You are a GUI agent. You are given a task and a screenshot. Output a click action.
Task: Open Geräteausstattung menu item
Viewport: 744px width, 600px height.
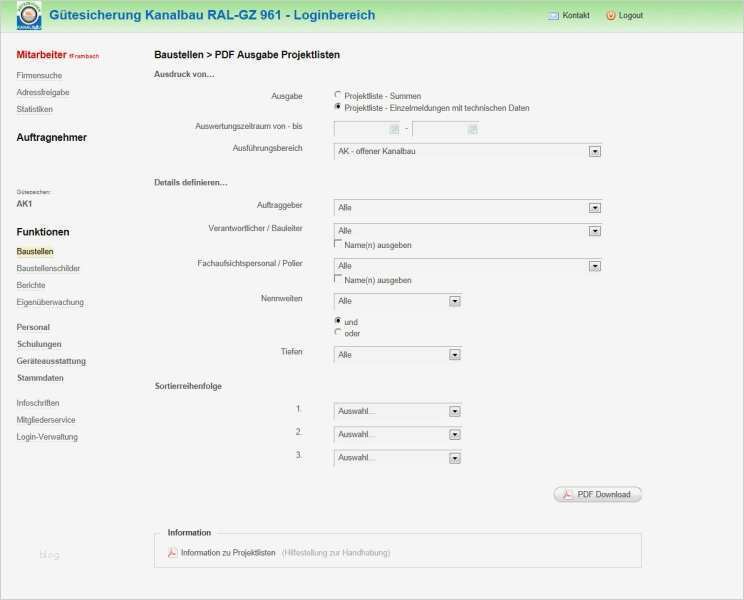[51, 361]
